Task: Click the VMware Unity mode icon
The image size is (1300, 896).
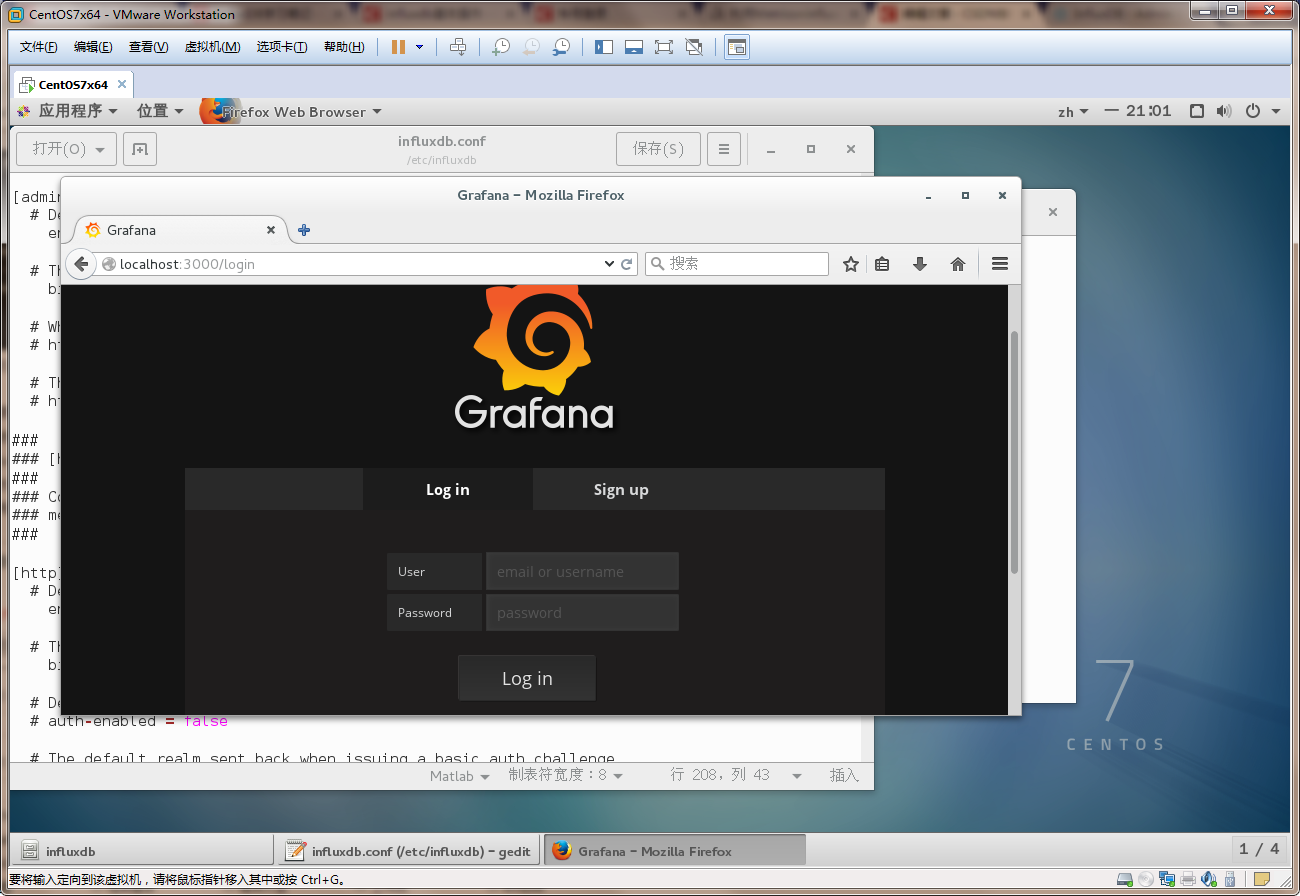Action: [x=694, y=47]
